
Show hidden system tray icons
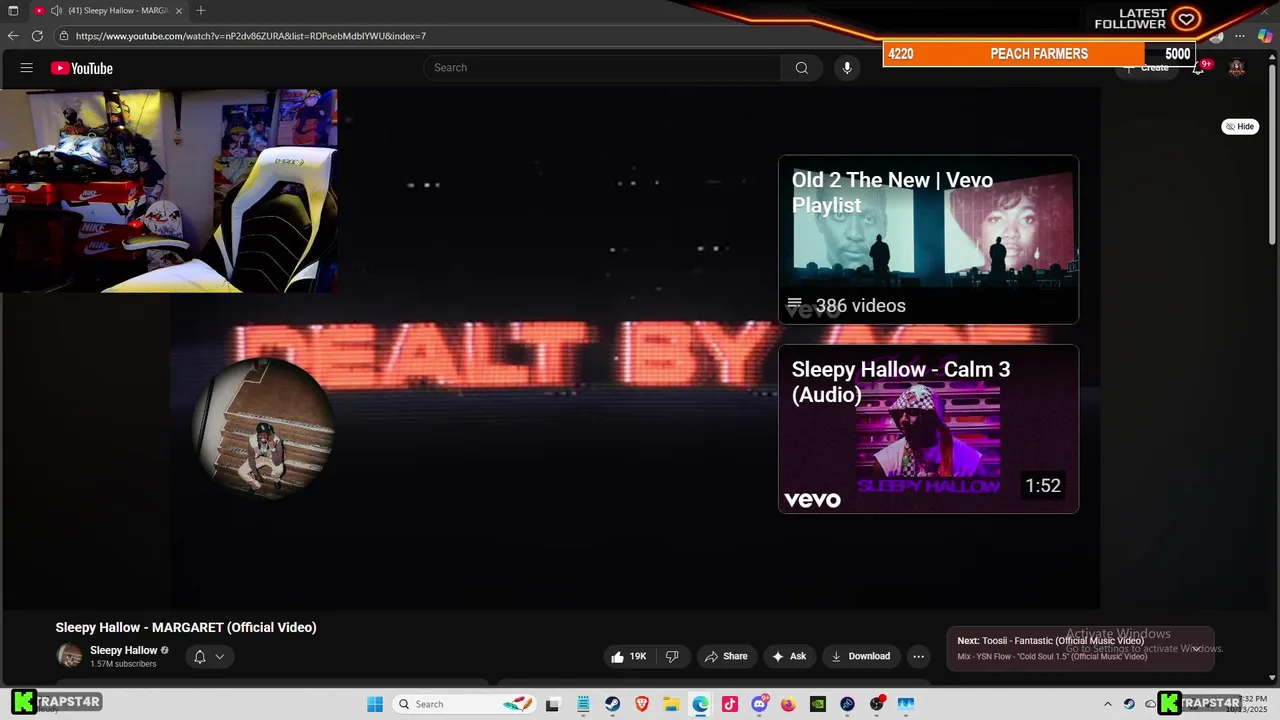click(x=1107, y=704)
